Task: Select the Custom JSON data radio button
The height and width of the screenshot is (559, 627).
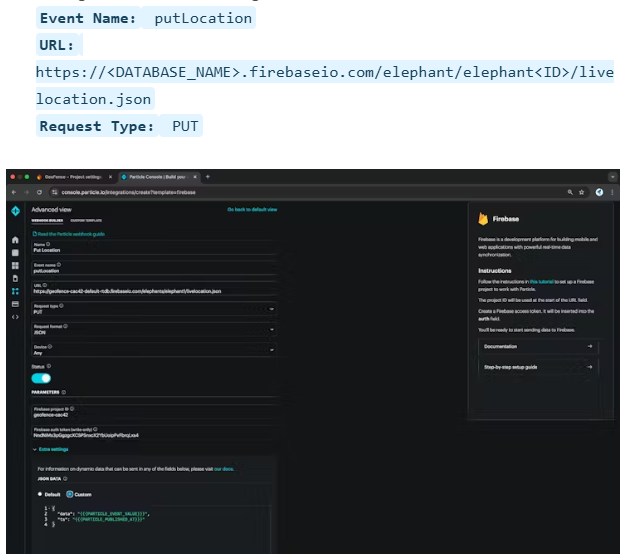Action: pos(70,494)
